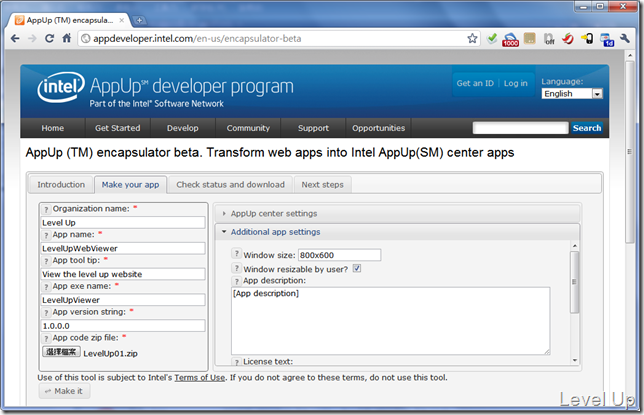
Task: Show help for App name field
Action: click(46, 235)
